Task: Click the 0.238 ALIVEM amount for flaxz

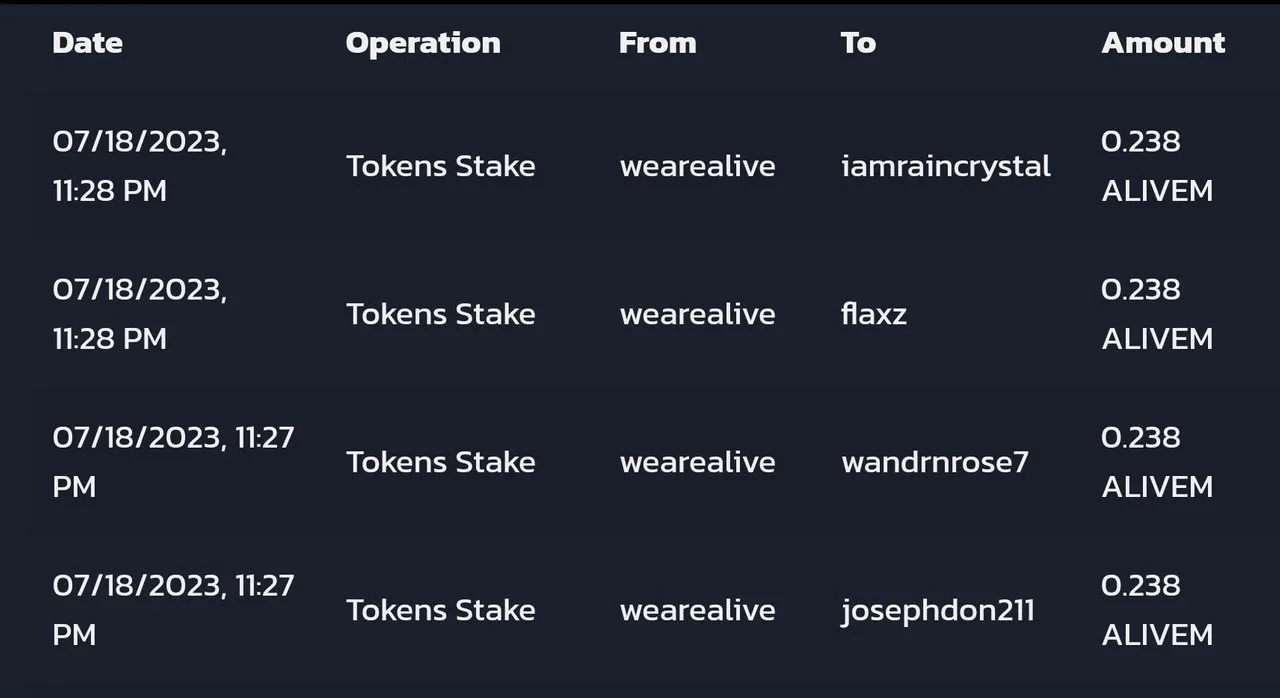Action: 1157,314
